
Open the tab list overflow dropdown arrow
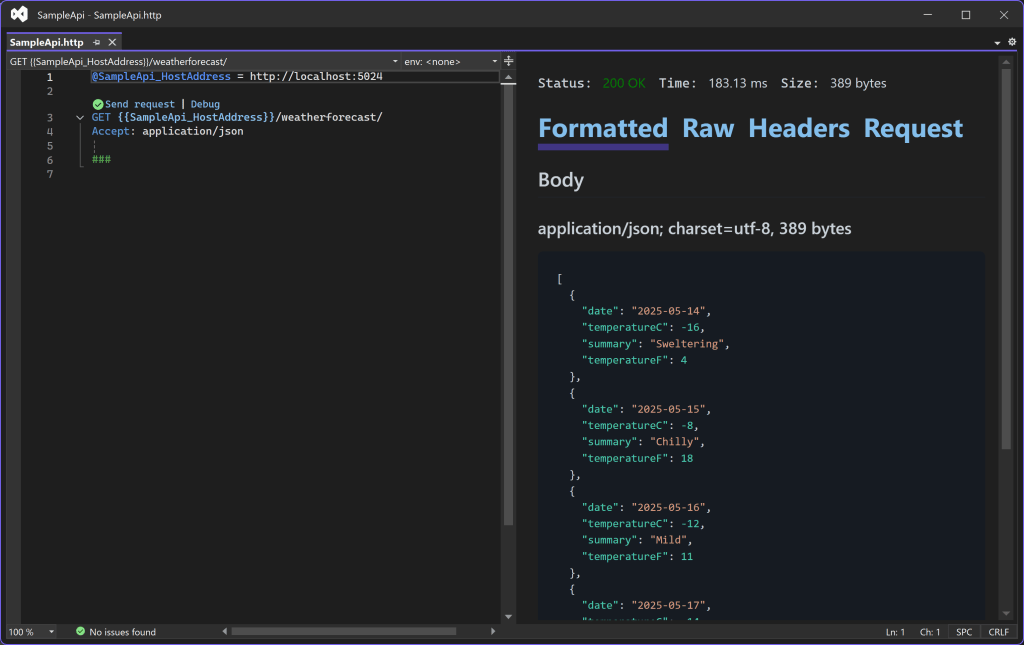click(x=997, y=43)
